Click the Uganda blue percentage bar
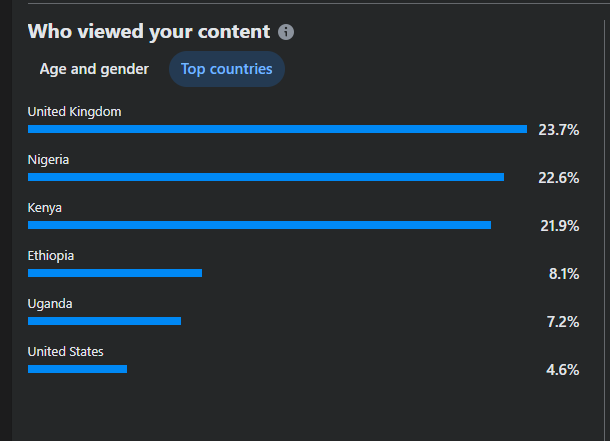This screenshot has width=610, height=441. point(104,321)
